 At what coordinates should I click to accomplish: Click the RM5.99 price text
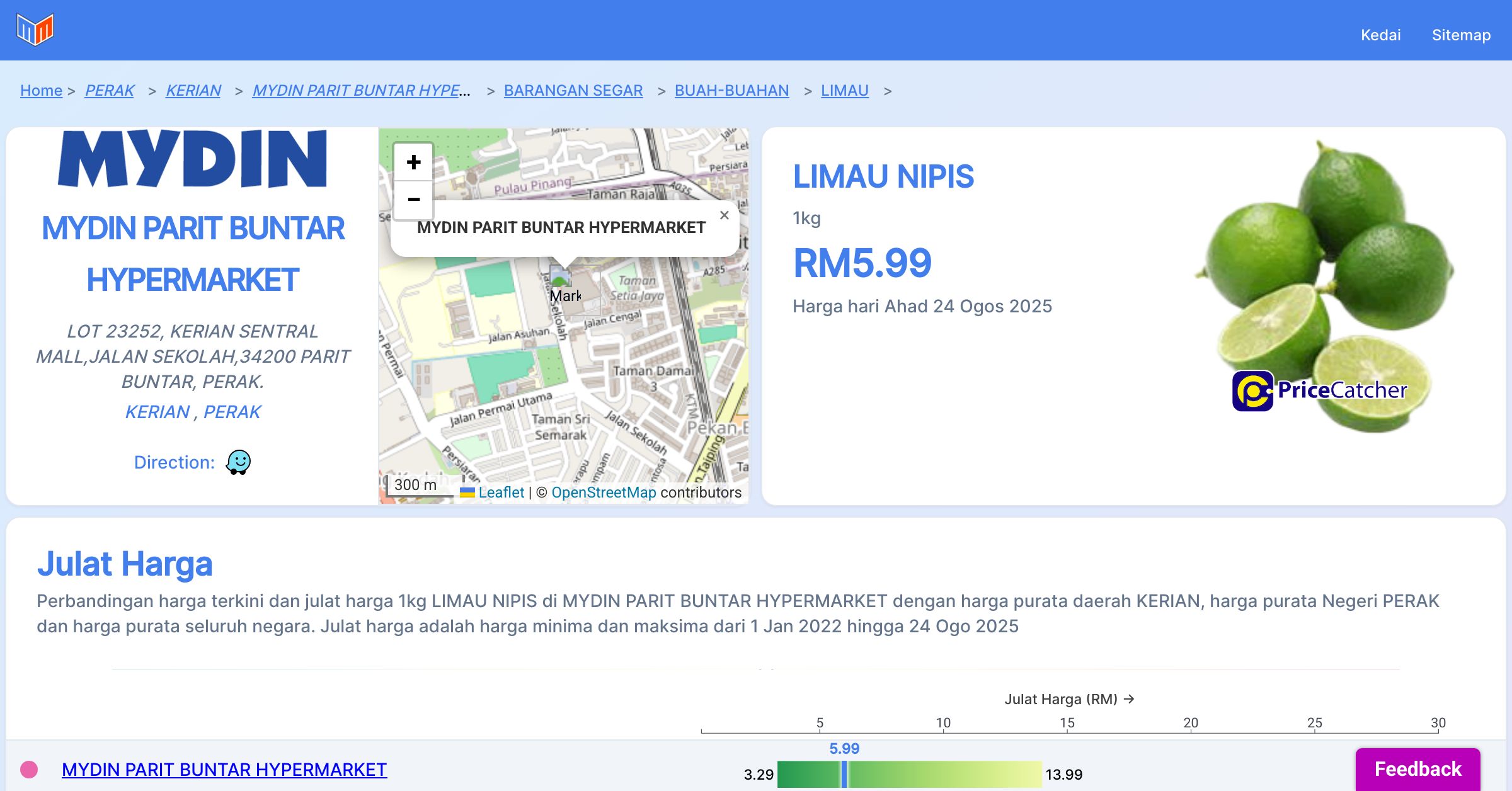(862, 263)
